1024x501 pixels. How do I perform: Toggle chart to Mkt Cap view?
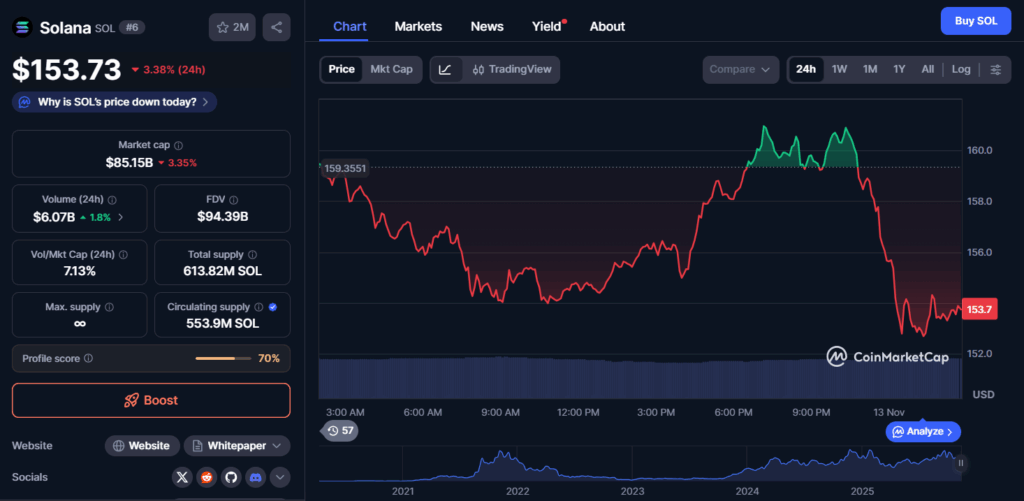click(x=391, y=69)
